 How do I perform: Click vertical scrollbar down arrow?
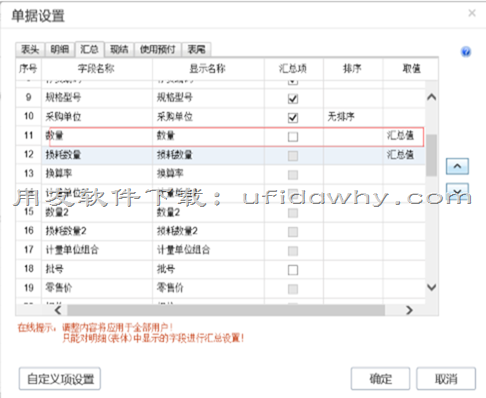(x=432, y=287)
